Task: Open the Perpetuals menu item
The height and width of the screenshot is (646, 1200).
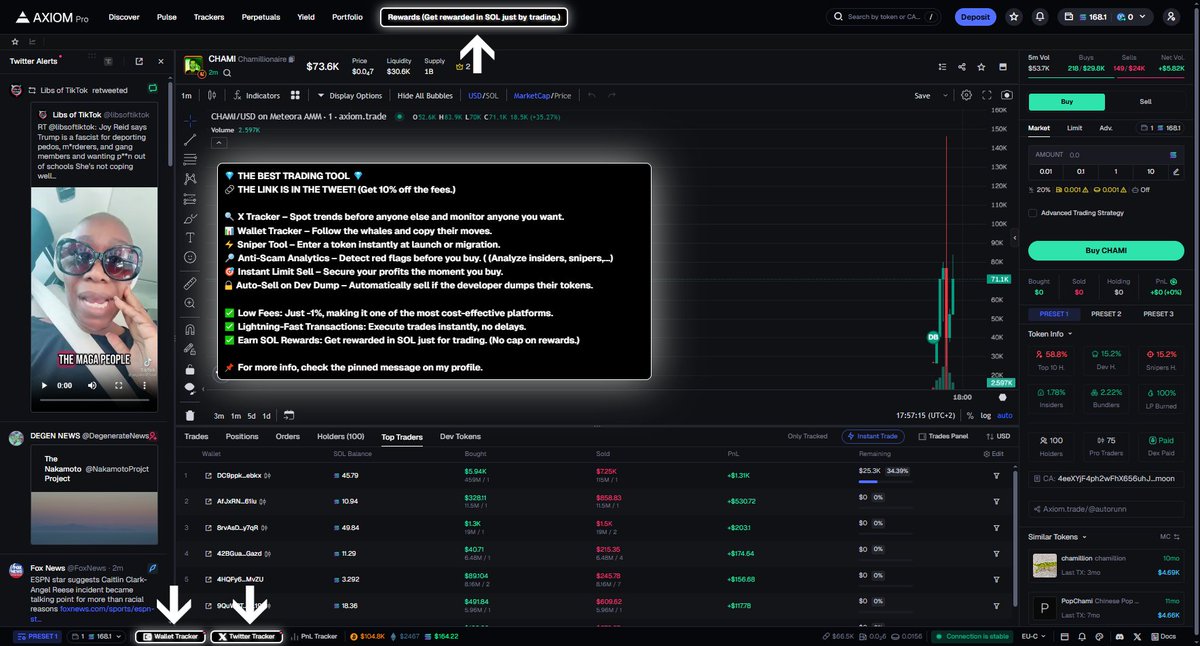Action: click(261, 17)
